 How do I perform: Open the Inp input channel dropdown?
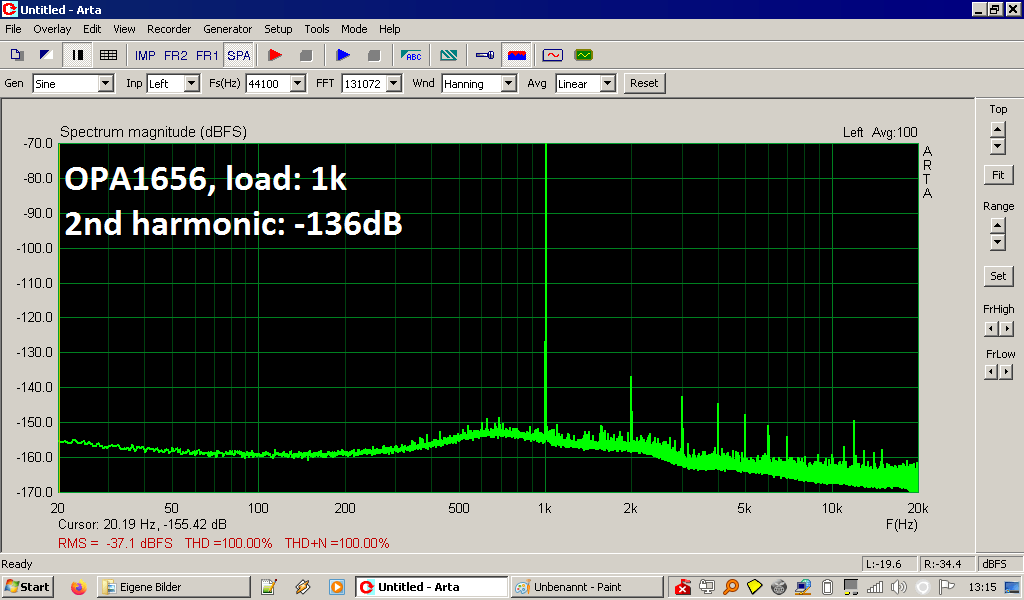[x=191, y=84]
